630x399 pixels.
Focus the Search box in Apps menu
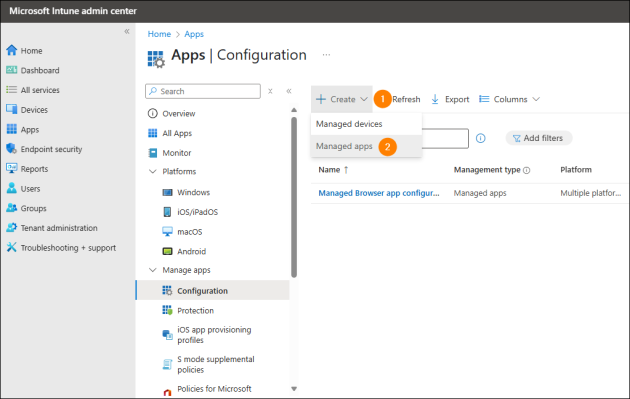(203, 91)
